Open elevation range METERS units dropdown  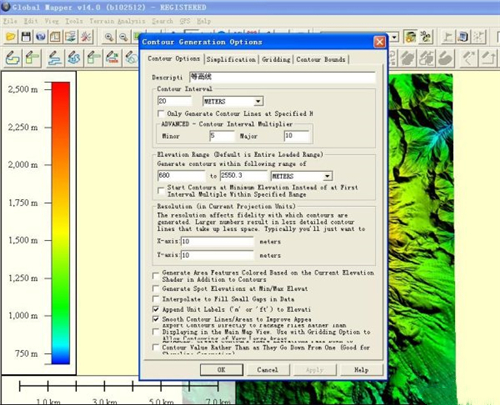point(327,176)
